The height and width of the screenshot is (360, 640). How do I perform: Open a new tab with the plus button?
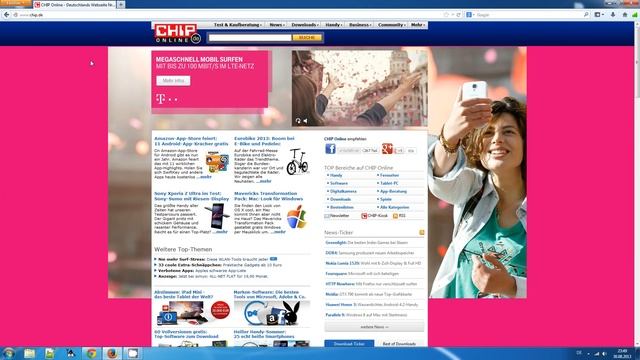[x=121, y=4]
